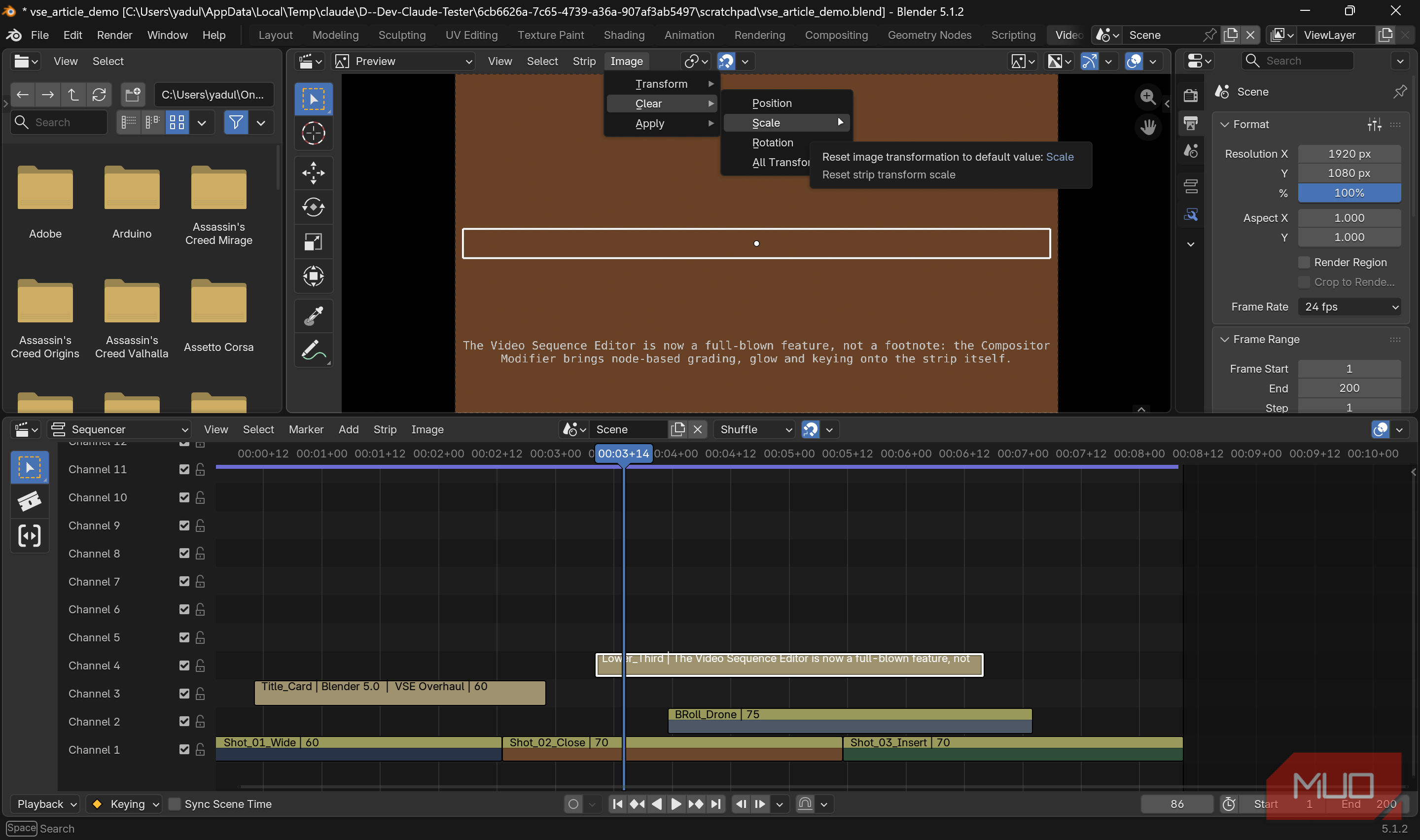Activate the 2D Cursor tool in preview
The image size is (1420, 840).
coord(313,134)
